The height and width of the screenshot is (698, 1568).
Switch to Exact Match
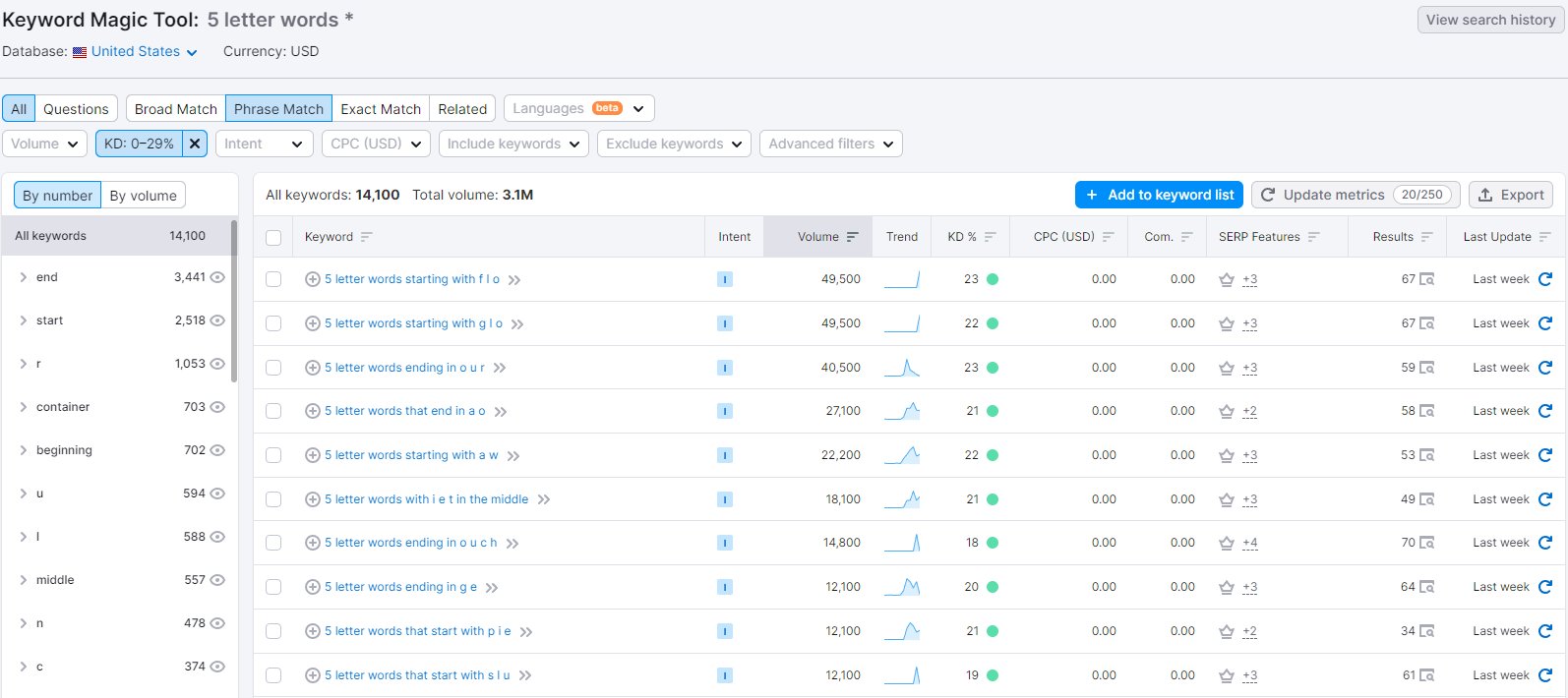381,109
